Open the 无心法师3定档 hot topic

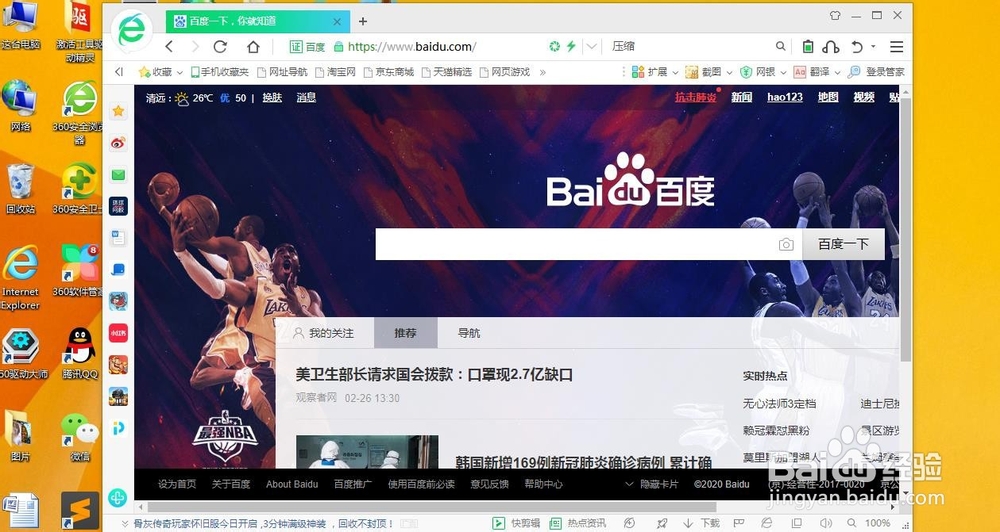point(779,404)
